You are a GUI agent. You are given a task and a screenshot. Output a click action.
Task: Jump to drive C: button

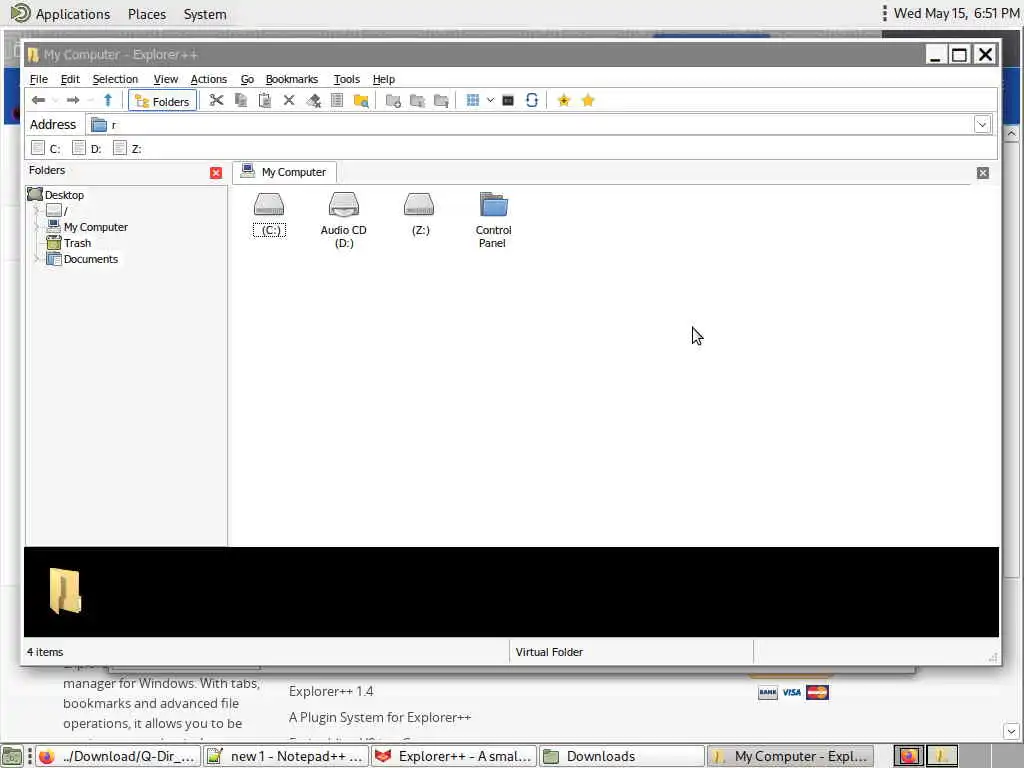[x=46, y=148]
